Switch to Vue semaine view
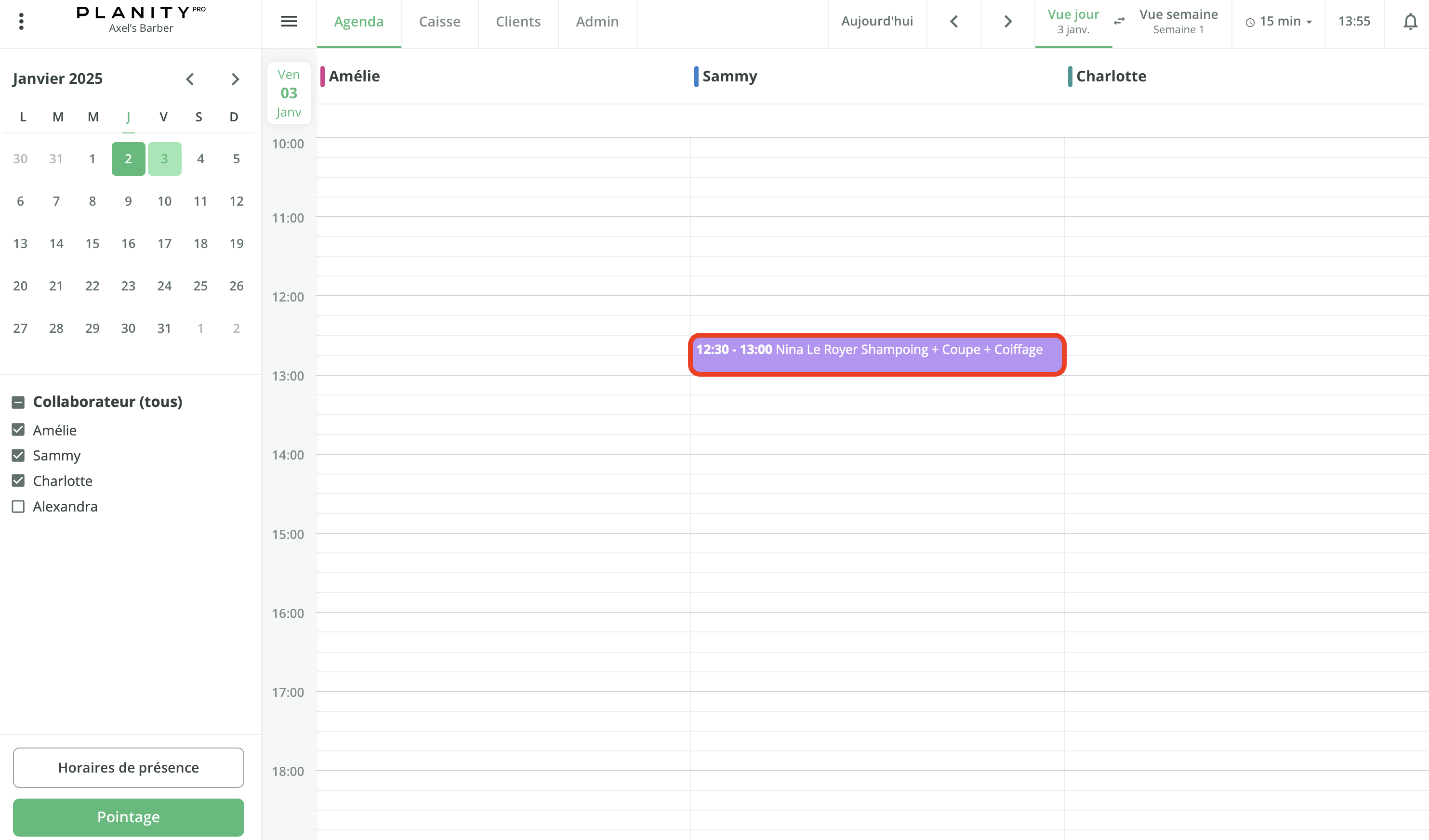This screenshot has width=1429, height=840. coord(1178,22)
